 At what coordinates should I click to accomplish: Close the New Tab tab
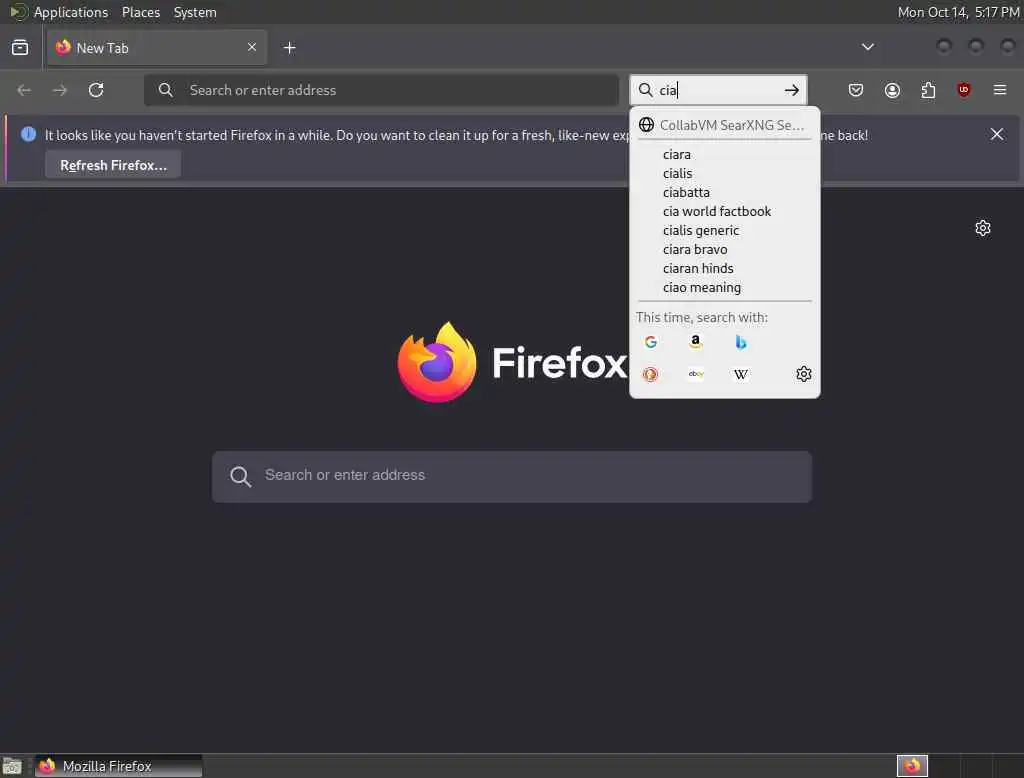tap(252, 47)
